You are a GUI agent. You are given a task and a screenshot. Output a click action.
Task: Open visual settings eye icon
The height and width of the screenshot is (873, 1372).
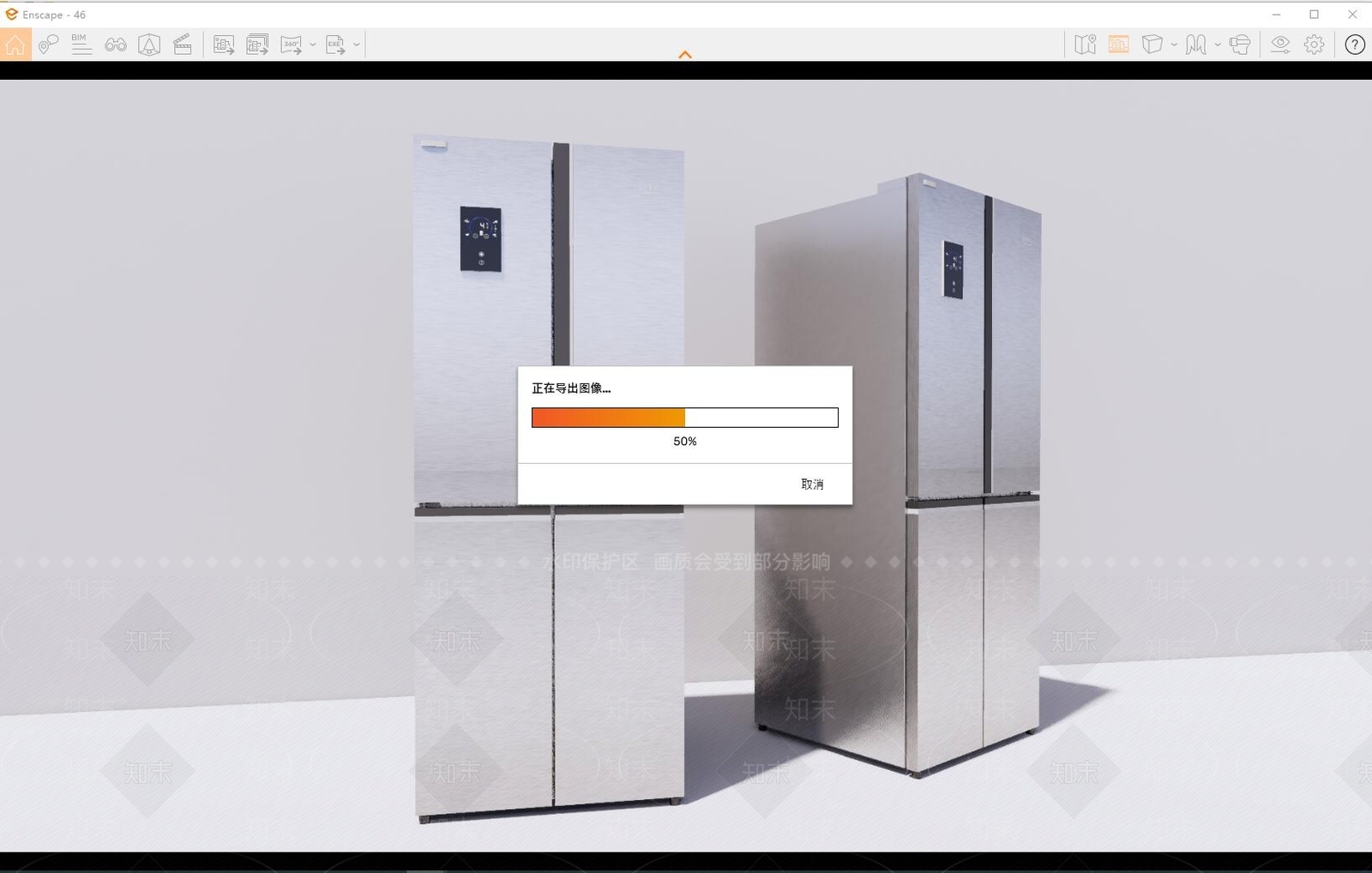[1280, 45]
